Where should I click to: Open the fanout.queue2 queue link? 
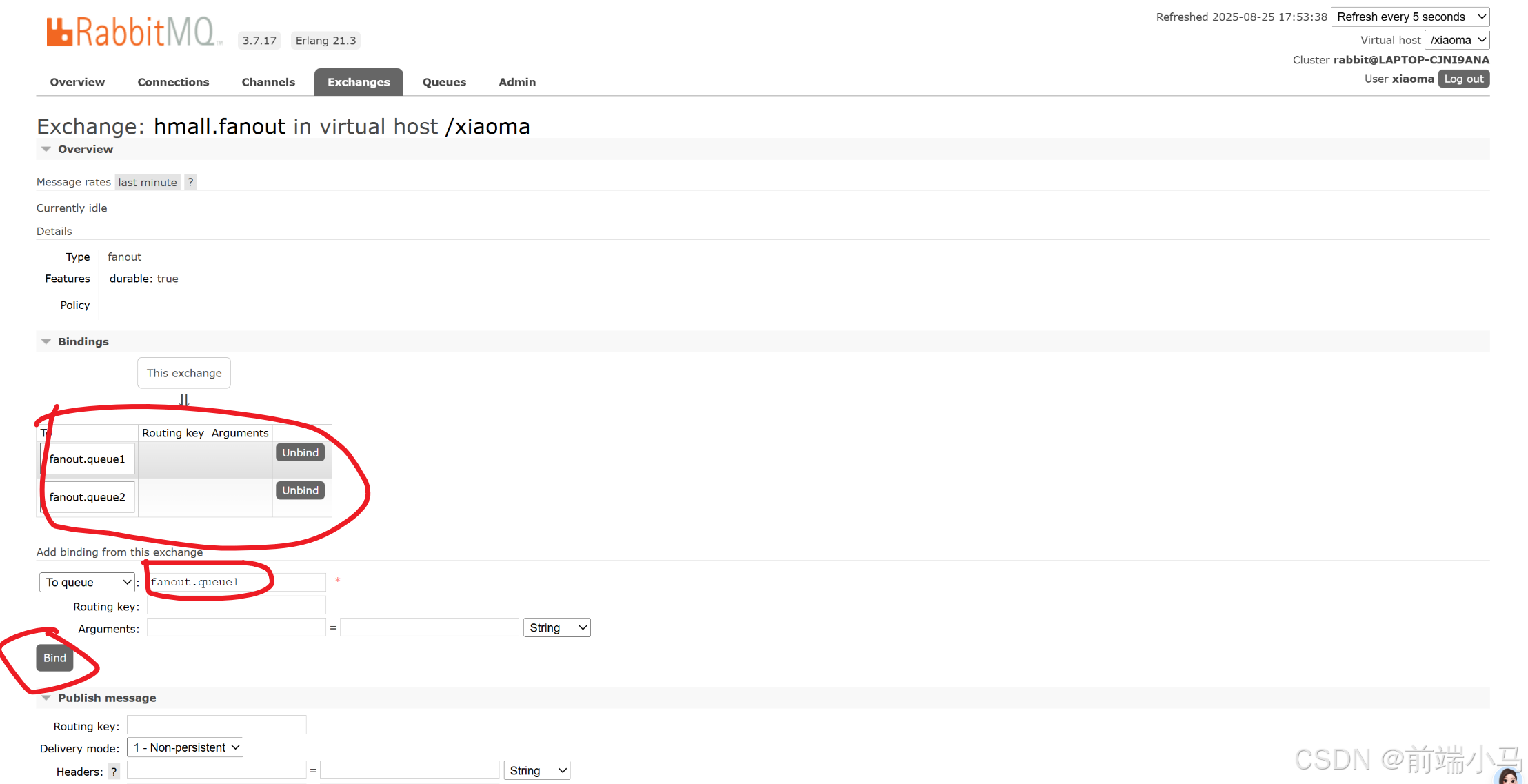click(88, 497)
